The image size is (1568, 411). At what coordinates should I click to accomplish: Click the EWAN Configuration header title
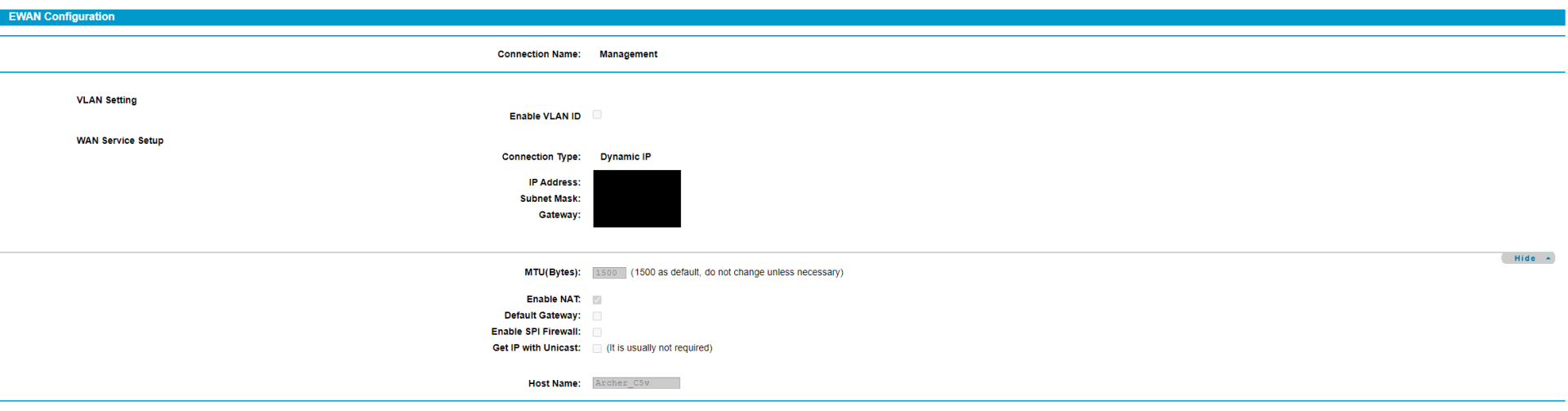[x=61, y=16]
